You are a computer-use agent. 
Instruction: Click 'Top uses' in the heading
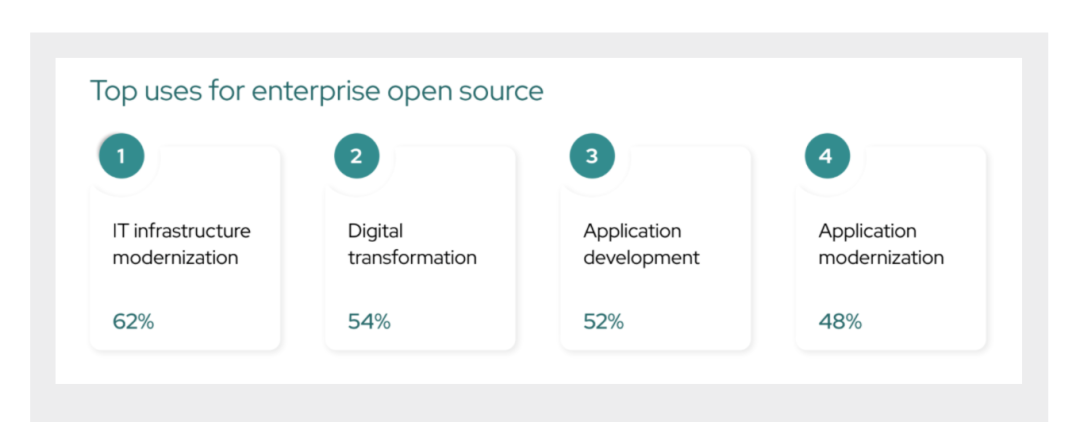133,92
